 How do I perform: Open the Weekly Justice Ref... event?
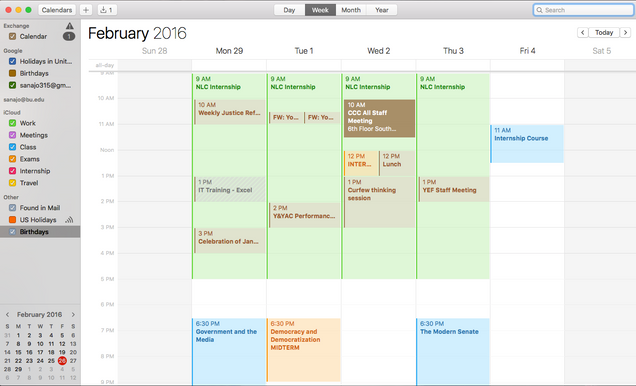click(230, 112)
